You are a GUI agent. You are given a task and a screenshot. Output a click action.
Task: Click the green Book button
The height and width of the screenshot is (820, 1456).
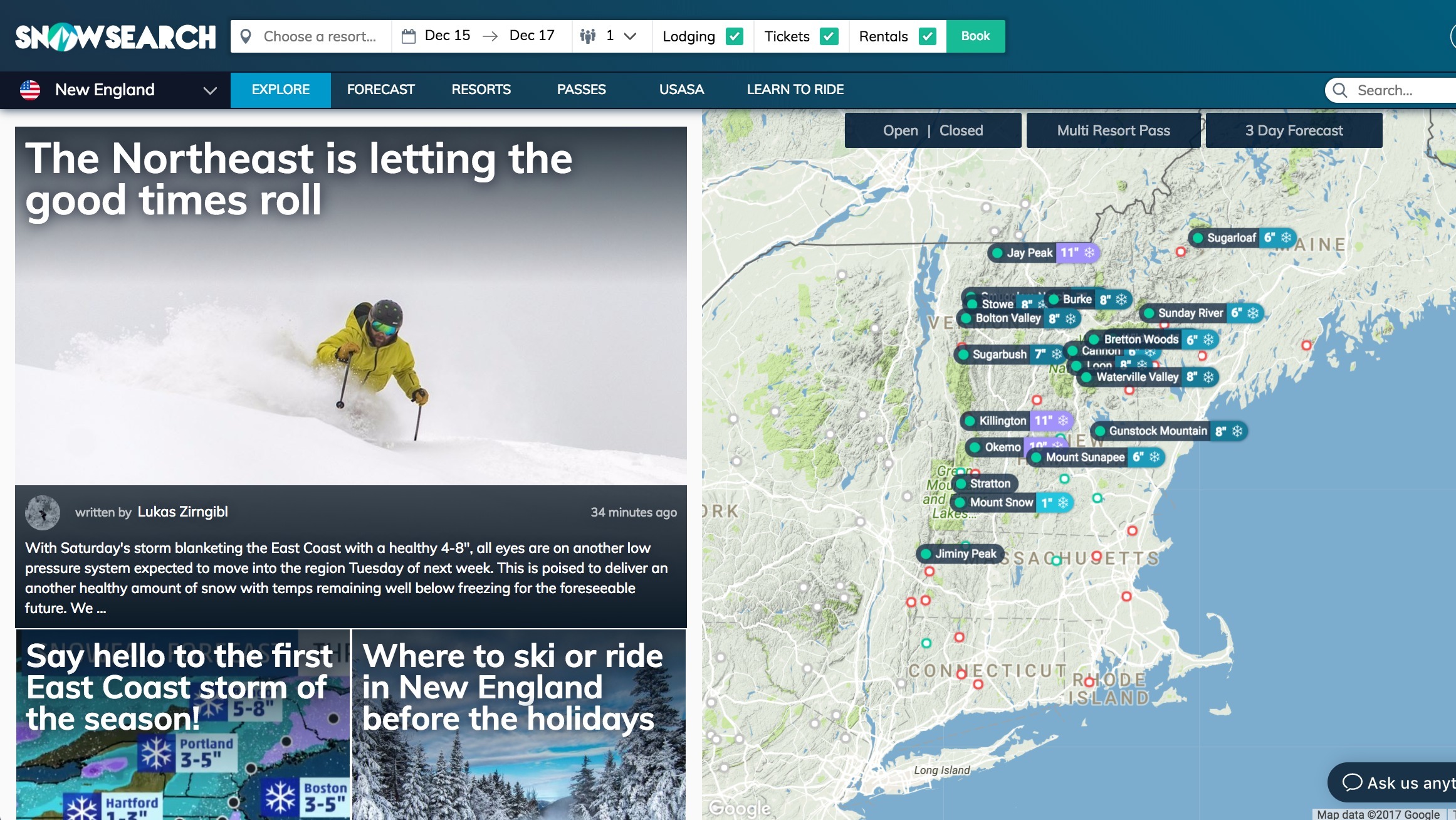point(975,36)
